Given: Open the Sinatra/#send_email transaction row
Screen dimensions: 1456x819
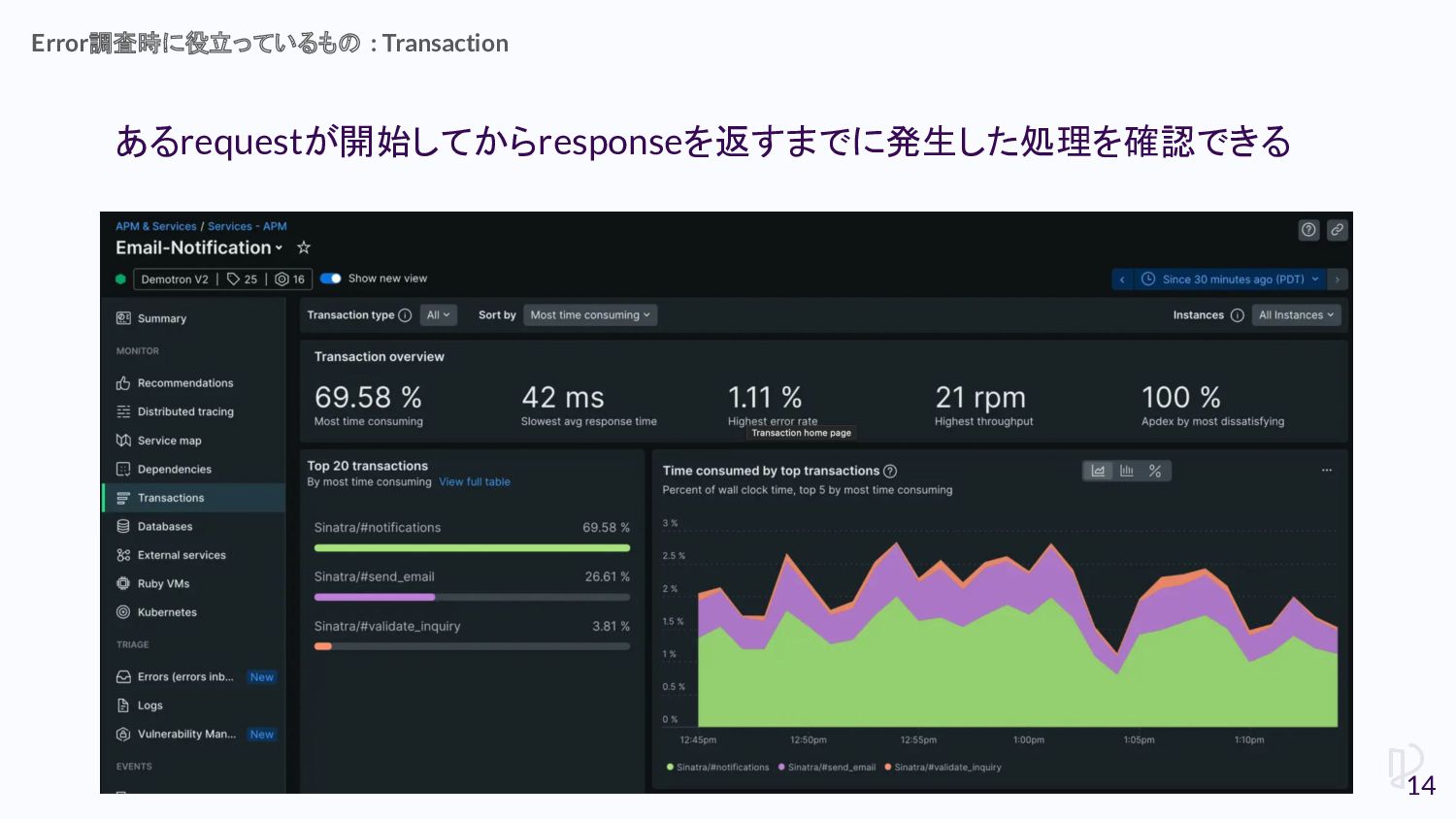Looking at the screenshot, I should pos(472,585).
